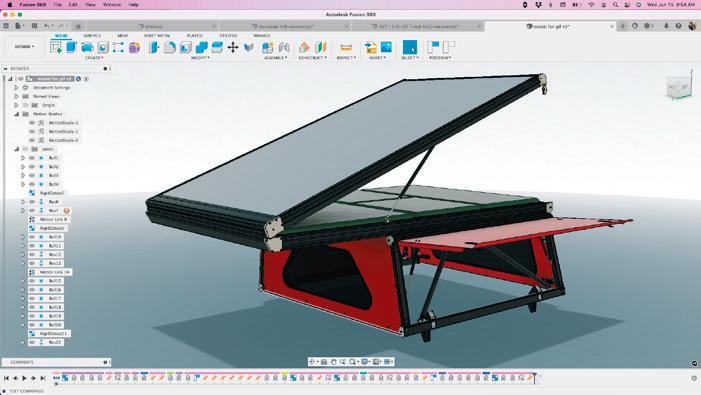Image resolution: width=701 pixels, height=395 pixels.
Task: Click the Move/Copy cross-arrows tool
Action: coord(233,47)
